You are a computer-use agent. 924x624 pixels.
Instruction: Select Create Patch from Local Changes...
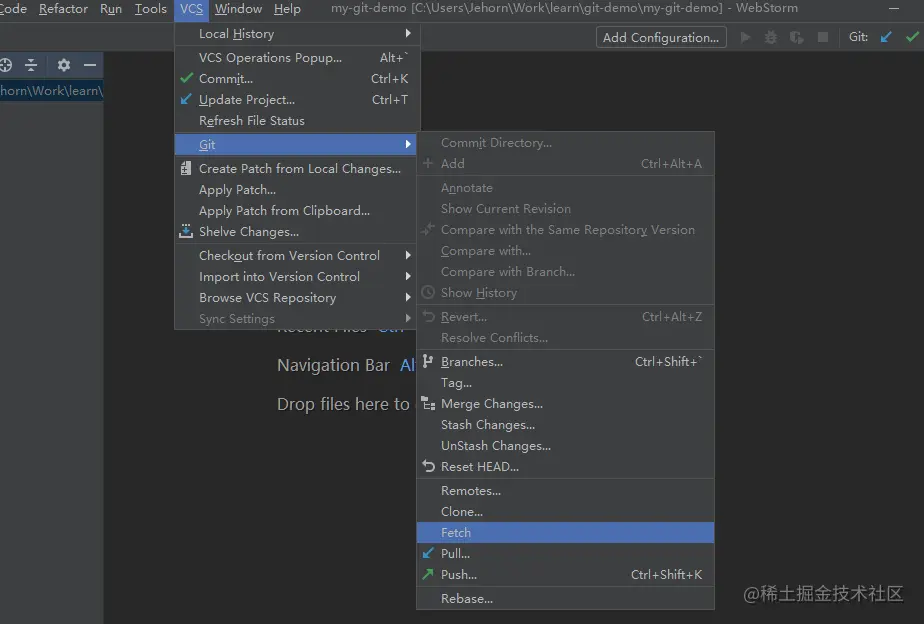tap(297, 169)
